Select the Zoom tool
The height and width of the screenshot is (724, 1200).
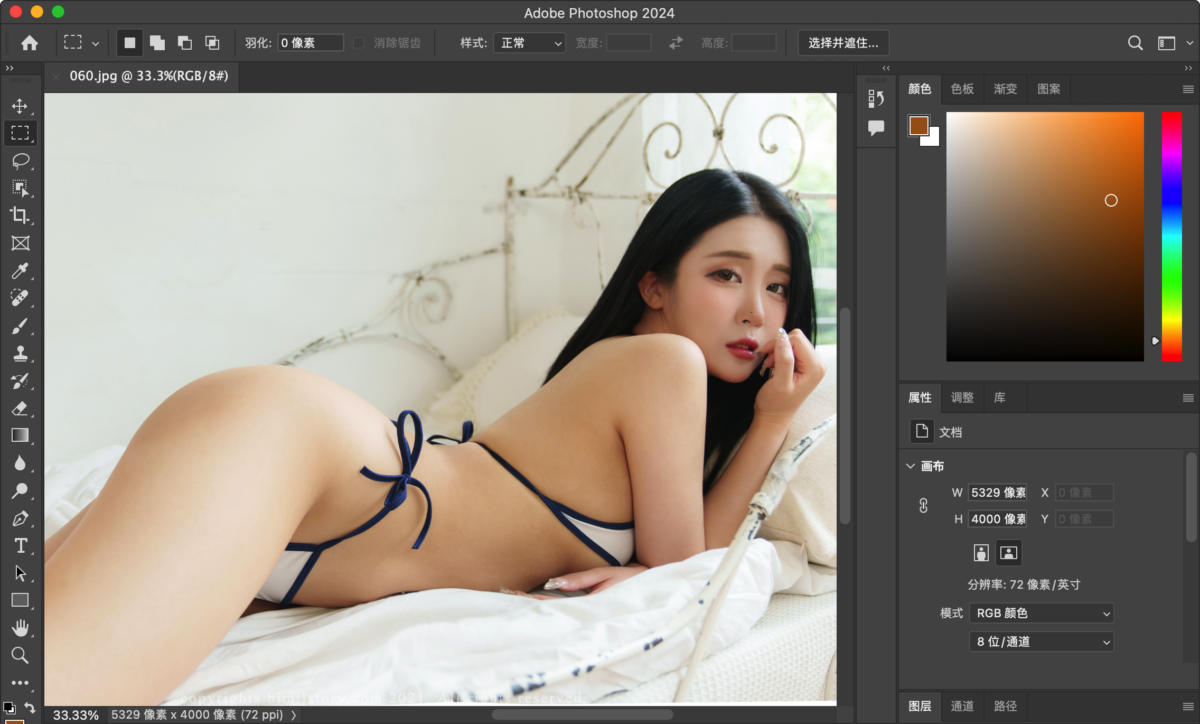[x=22, y=655]
